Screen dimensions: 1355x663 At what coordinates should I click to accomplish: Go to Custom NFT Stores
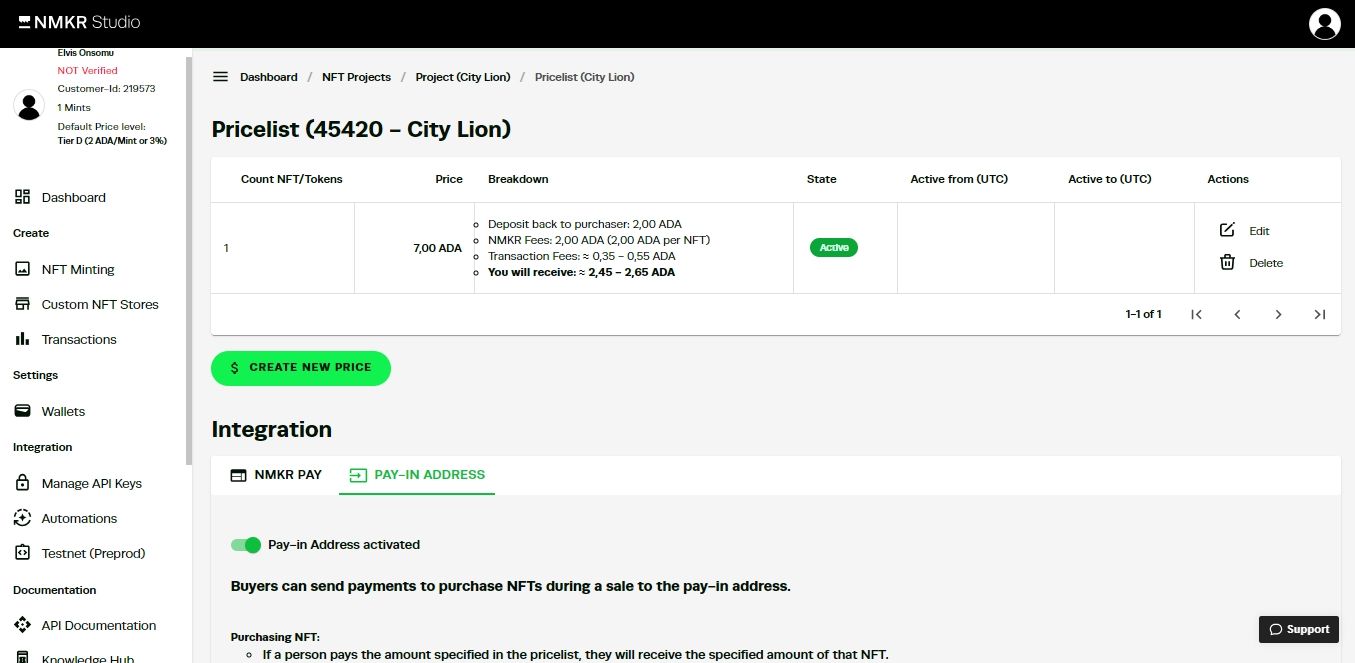coord(99,304)
